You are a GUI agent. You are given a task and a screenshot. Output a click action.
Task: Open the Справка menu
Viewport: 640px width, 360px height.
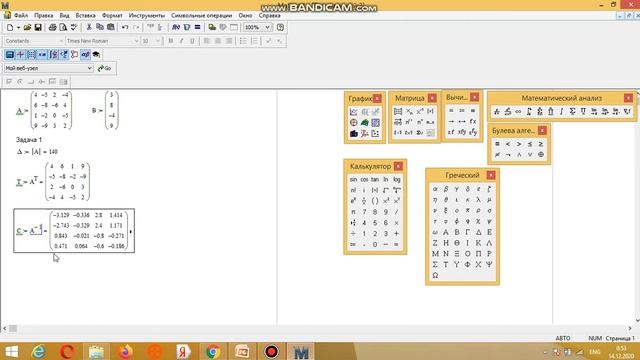coord(269,16)
